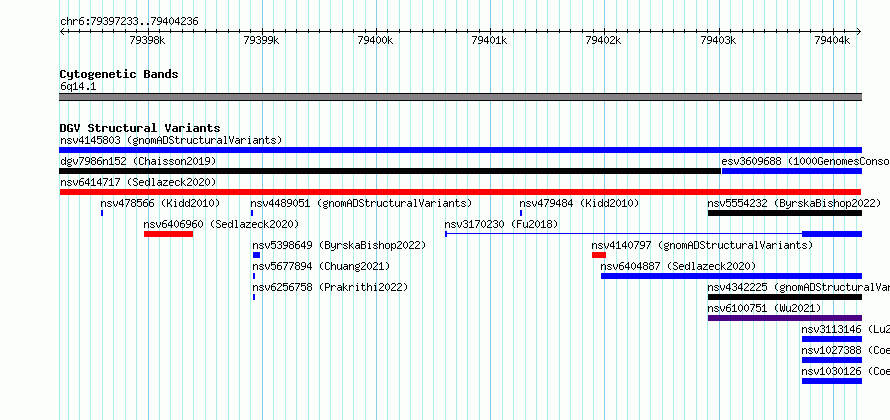Open the nsv6406960 (Sedlazeck2020) label
Screen dimensions: 890x420
click(221, 224)
